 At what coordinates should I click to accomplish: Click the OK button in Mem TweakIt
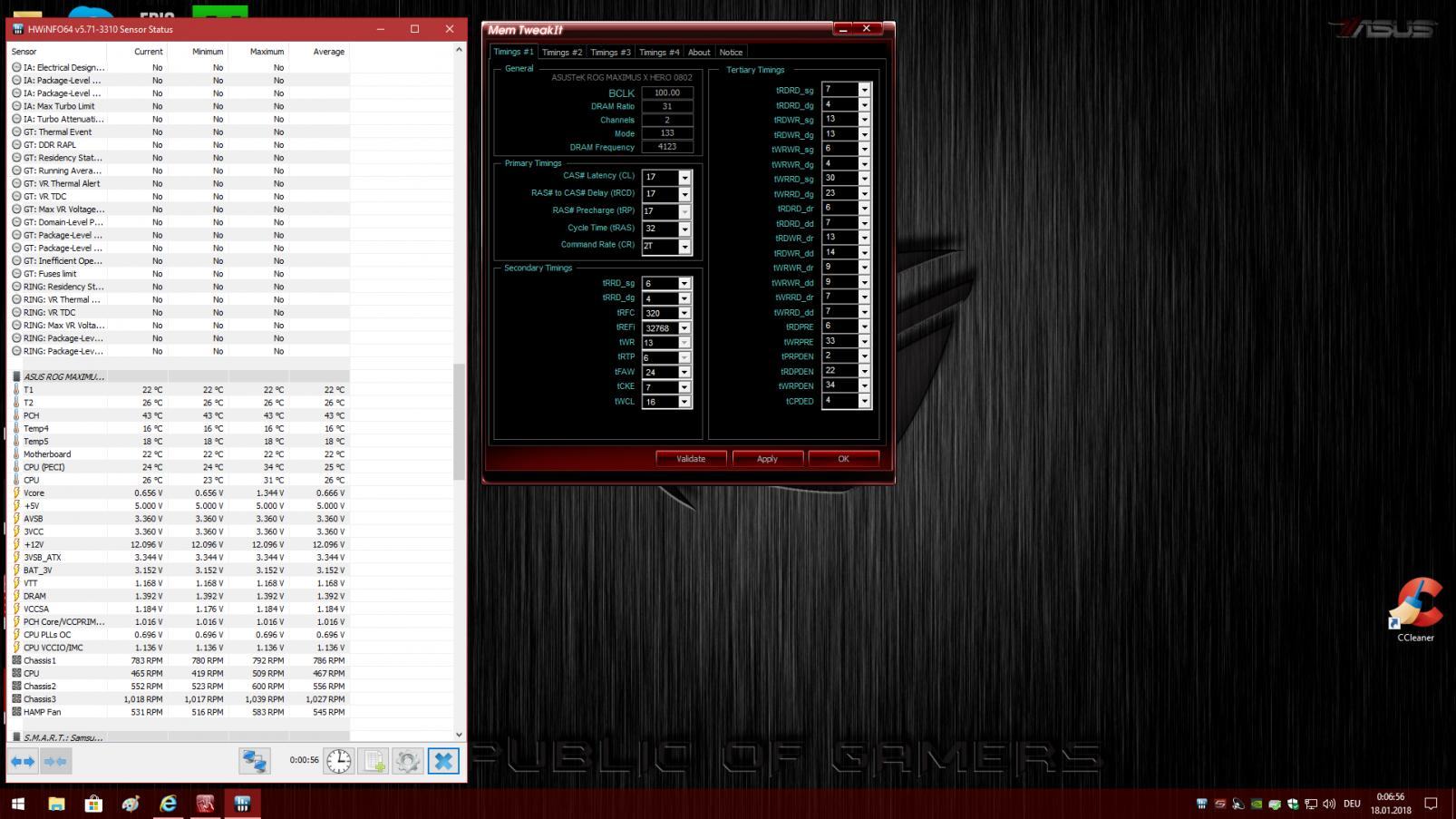pyautogui.click(x=843, y=459)
